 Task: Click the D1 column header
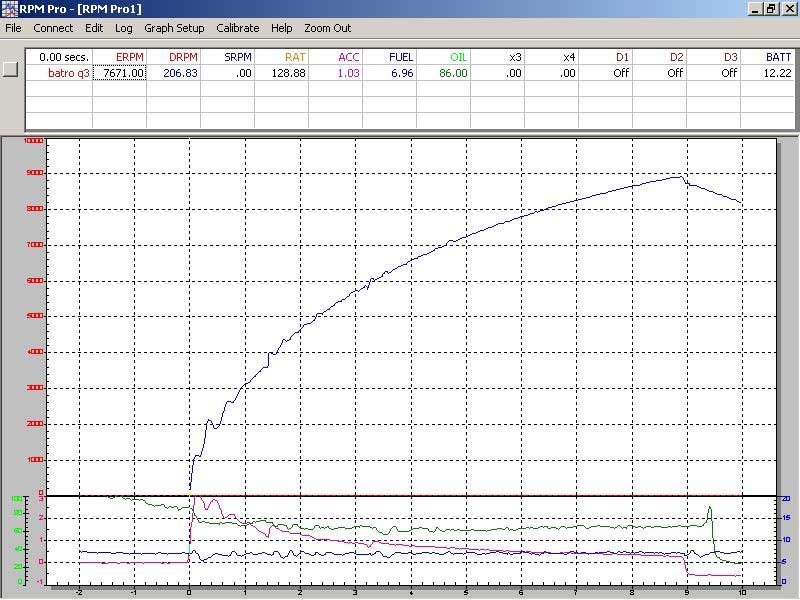click(606, 57)
